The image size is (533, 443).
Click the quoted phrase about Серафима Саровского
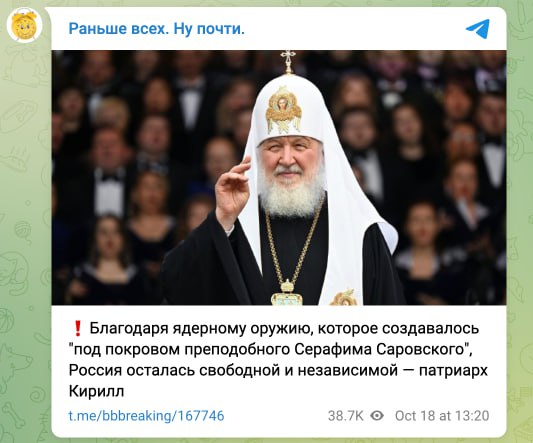(269, 349)
